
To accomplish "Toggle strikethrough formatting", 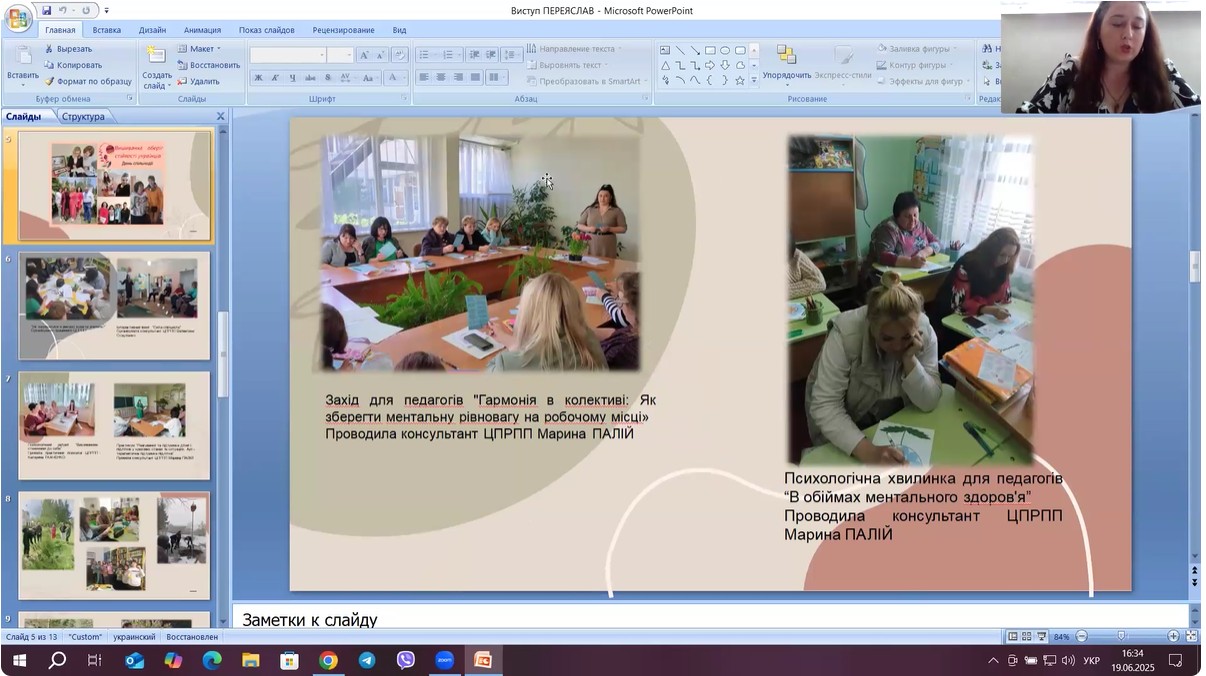I will 310,77.
